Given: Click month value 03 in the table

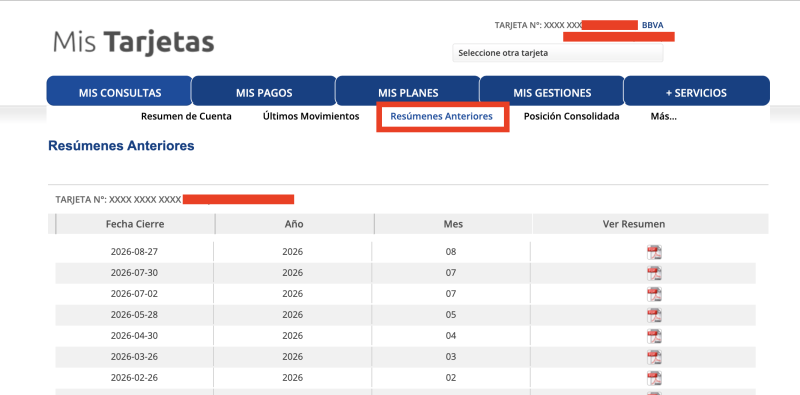Looking at the screenshot, I should pos(451,357).
